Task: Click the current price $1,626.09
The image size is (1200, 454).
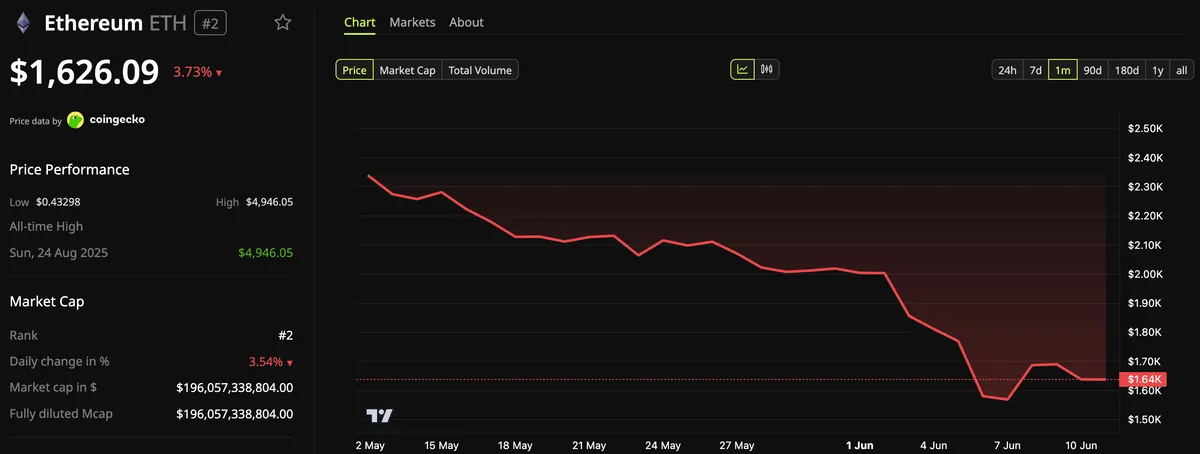Action: [84, 72]
